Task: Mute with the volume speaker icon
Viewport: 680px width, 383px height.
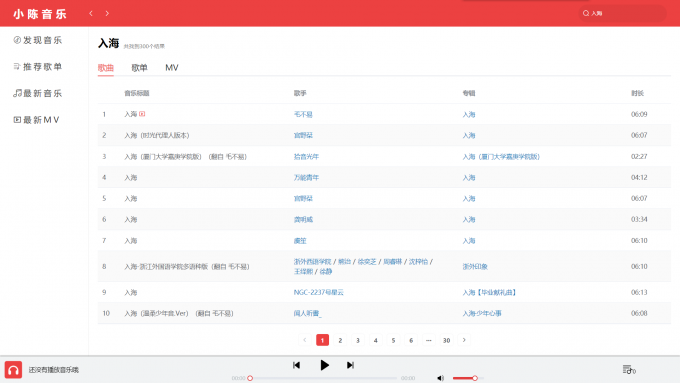Action: [441, 378]
